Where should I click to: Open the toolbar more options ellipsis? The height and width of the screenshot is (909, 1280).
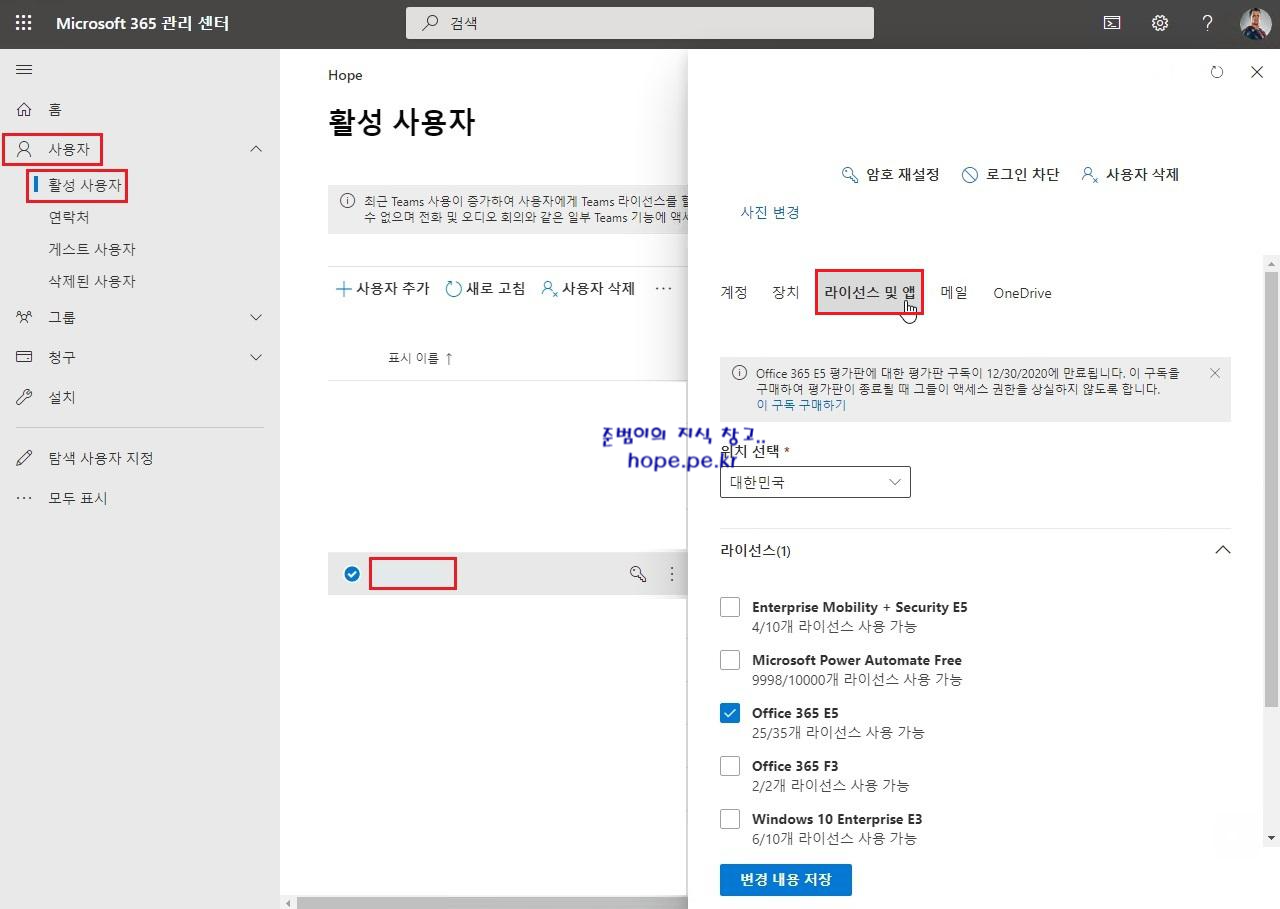663,288
